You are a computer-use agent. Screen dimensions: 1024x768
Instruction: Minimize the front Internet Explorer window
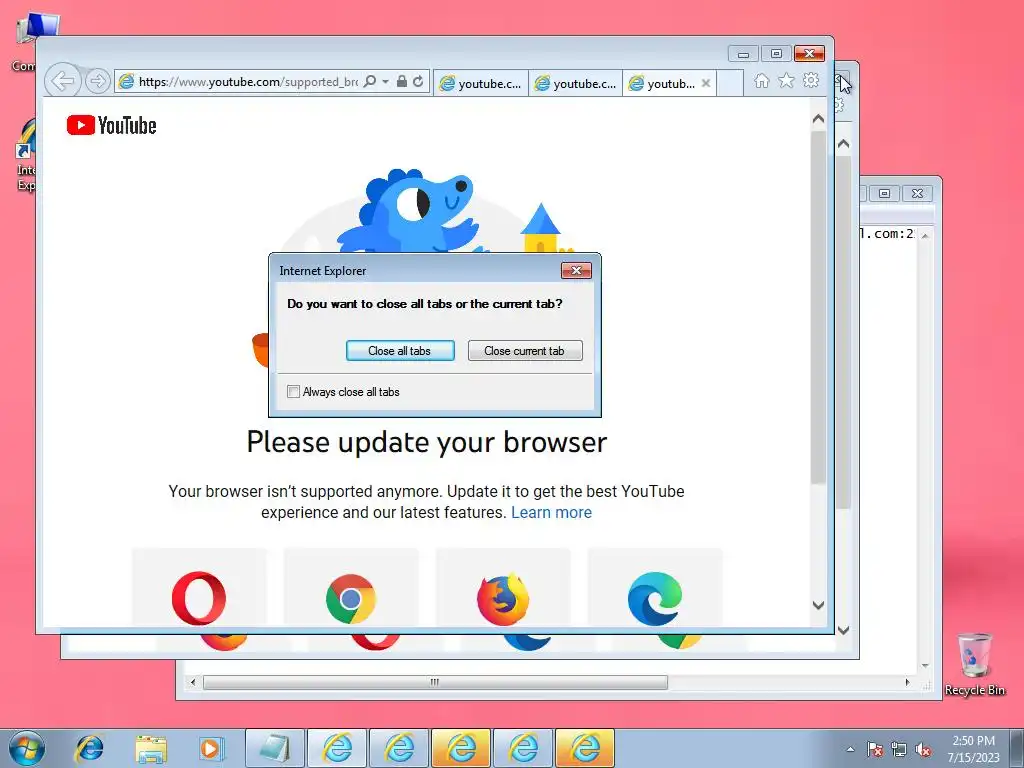tap(743, 54)
